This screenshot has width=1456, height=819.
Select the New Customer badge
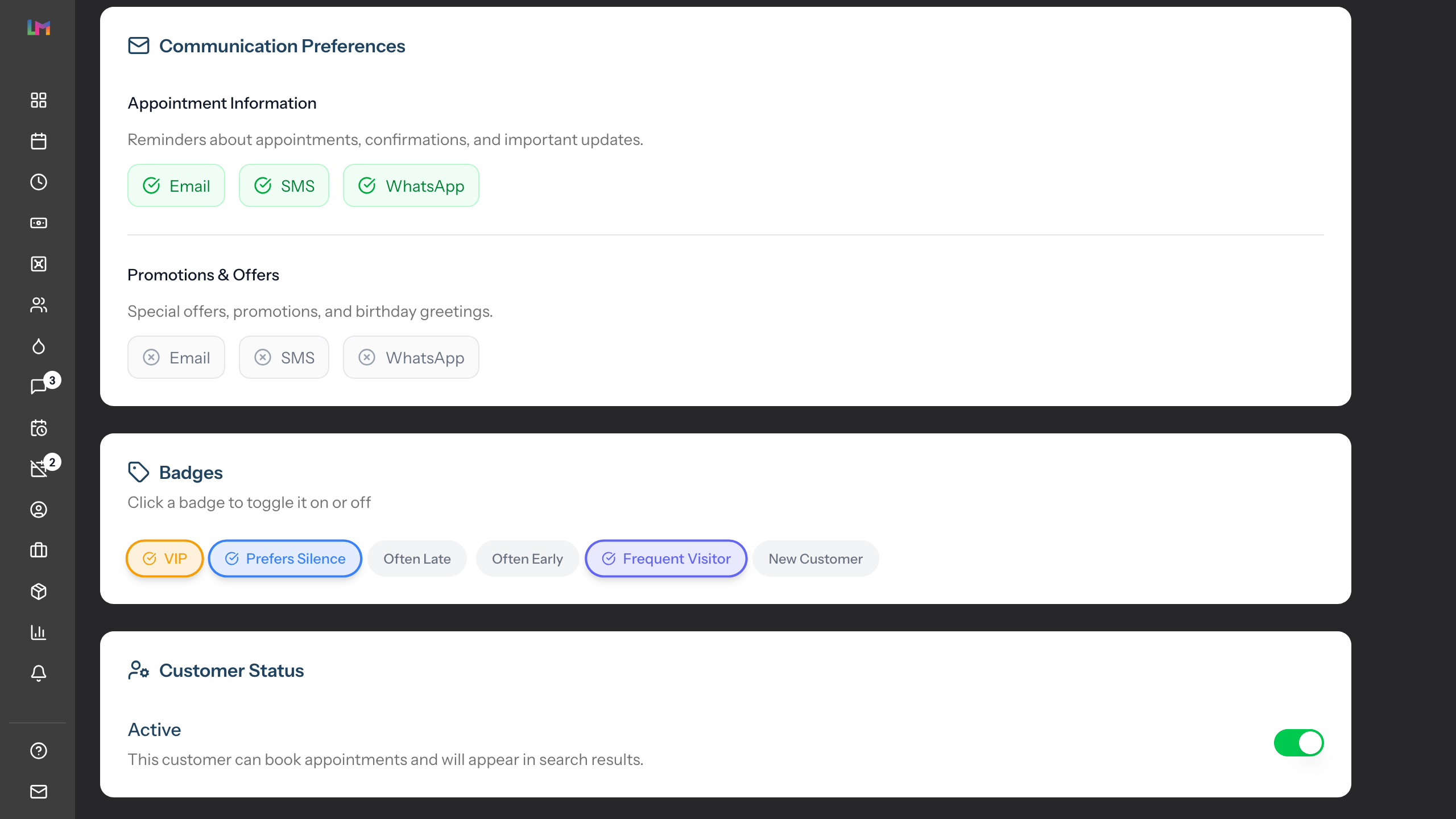815,559
